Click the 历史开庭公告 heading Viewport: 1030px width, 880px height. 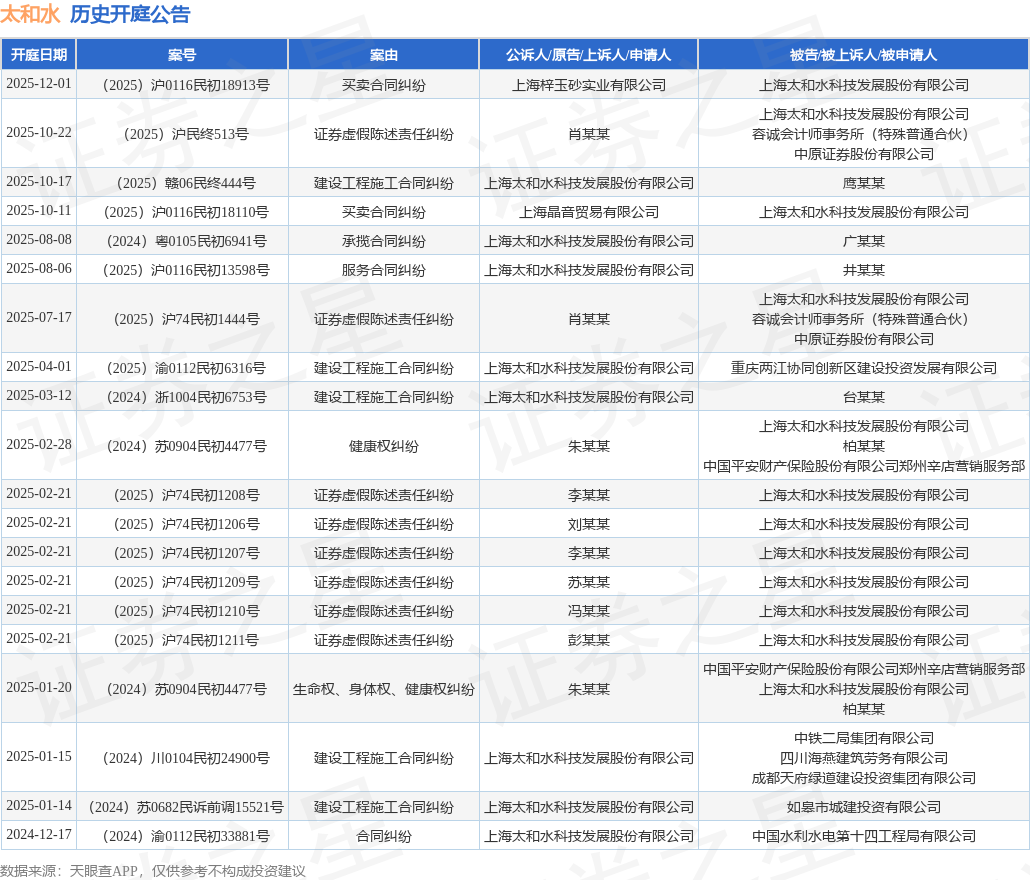point(130,14)
